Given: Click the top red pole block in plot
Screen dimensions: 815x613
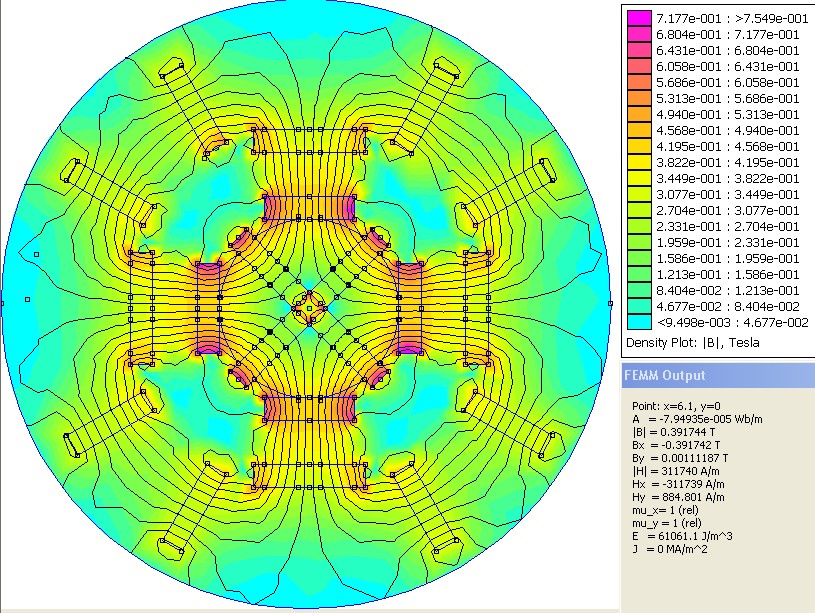Looking at the screenshot, I should (308, 207).
